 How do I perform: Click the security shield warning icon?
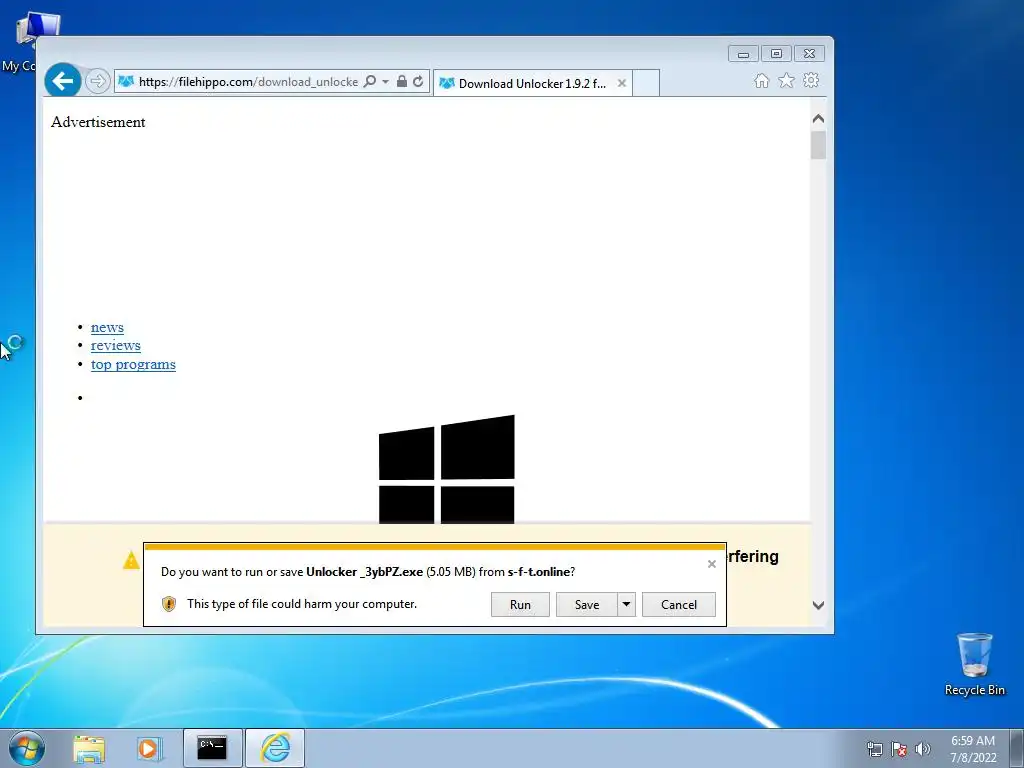(x=168, y=603)
